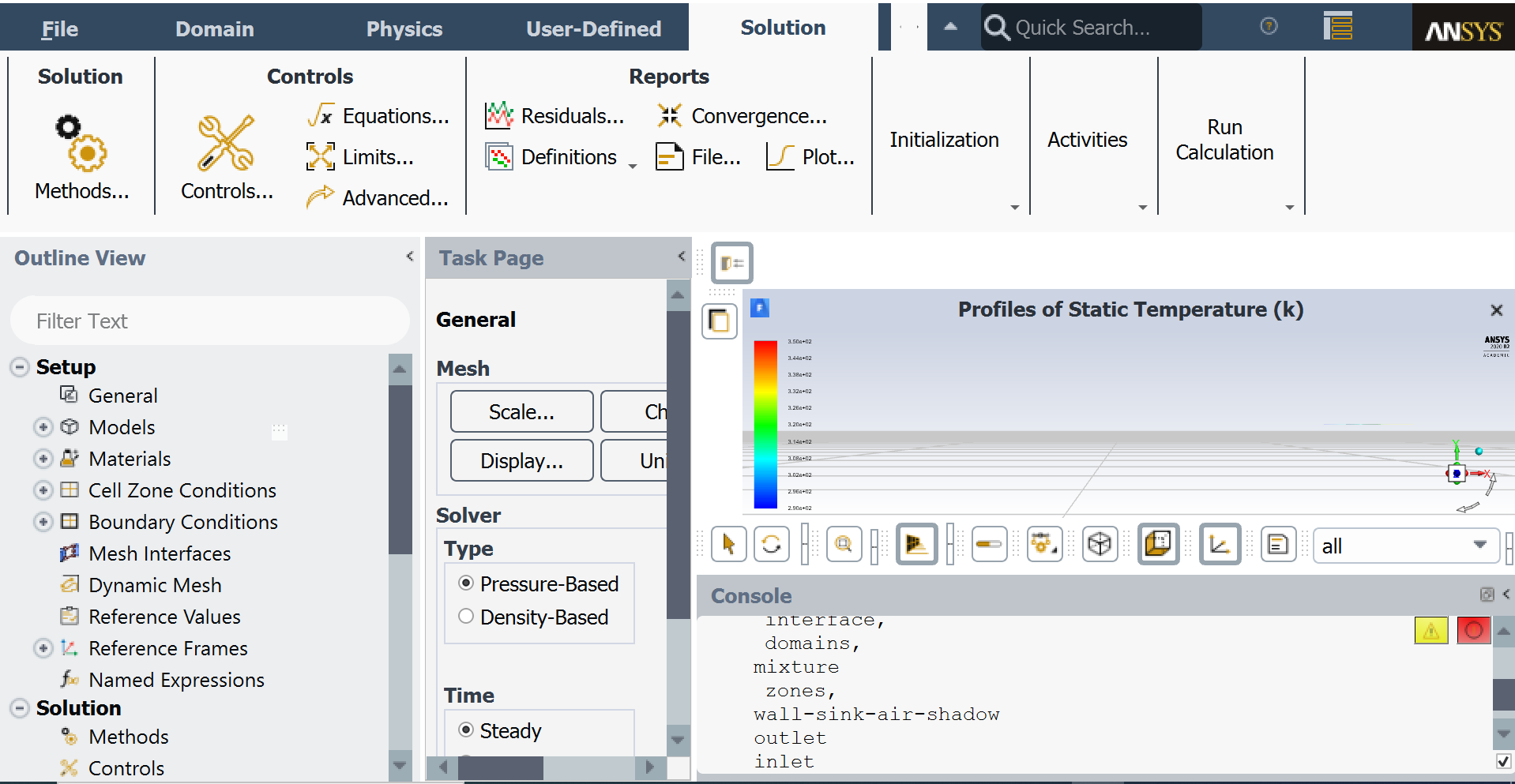Click the rotate view tool icon
The height and width of the screenshot is (784, 1515).
tap(771, 545)
